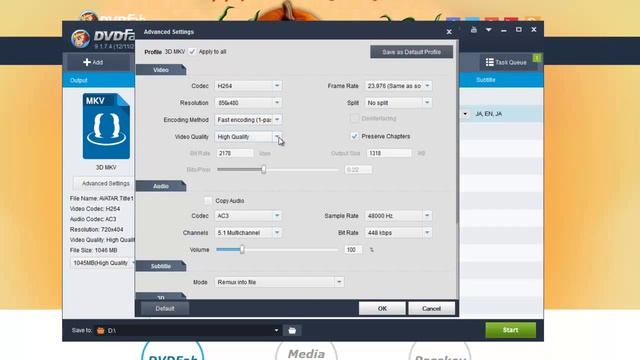Click the orange drive icon in Save to
Screen dimensions: 640x360
pyautogui.click(x=100, y=331)
